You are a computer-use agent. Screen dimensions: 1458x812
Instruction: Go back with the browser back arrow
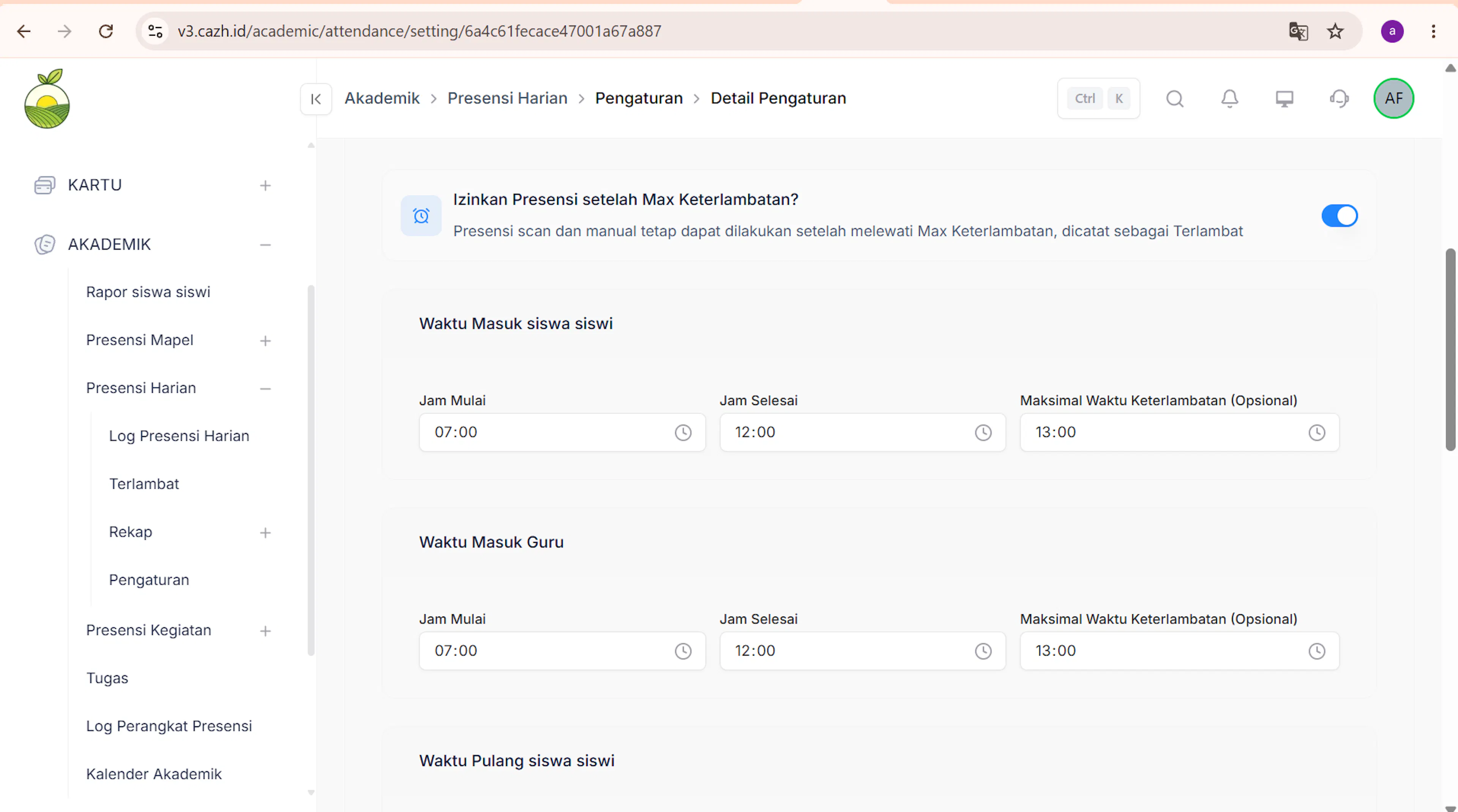pyautogui.click(x=24, y=31)
